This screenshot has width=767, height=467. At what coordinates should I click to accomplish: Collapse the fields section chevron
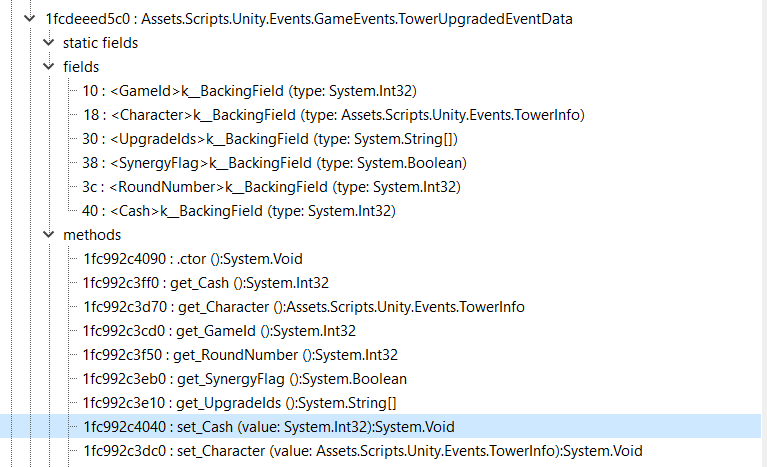click(x=49, y=67)
